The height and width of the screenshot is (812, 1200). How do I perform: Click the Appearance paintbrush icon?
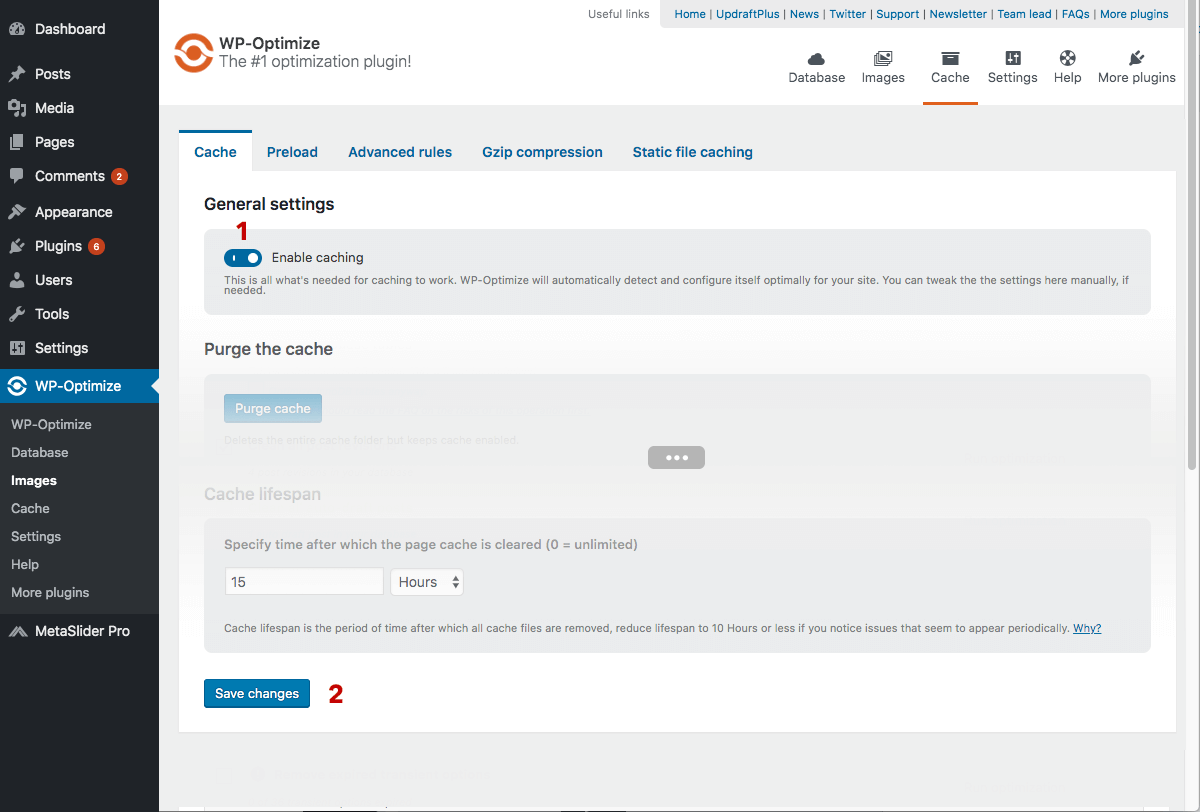click(17, 212)
